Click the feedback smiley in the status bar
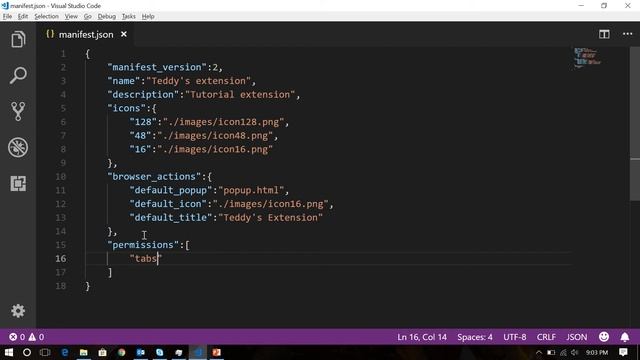640x360 pixels. click(604, 337)
